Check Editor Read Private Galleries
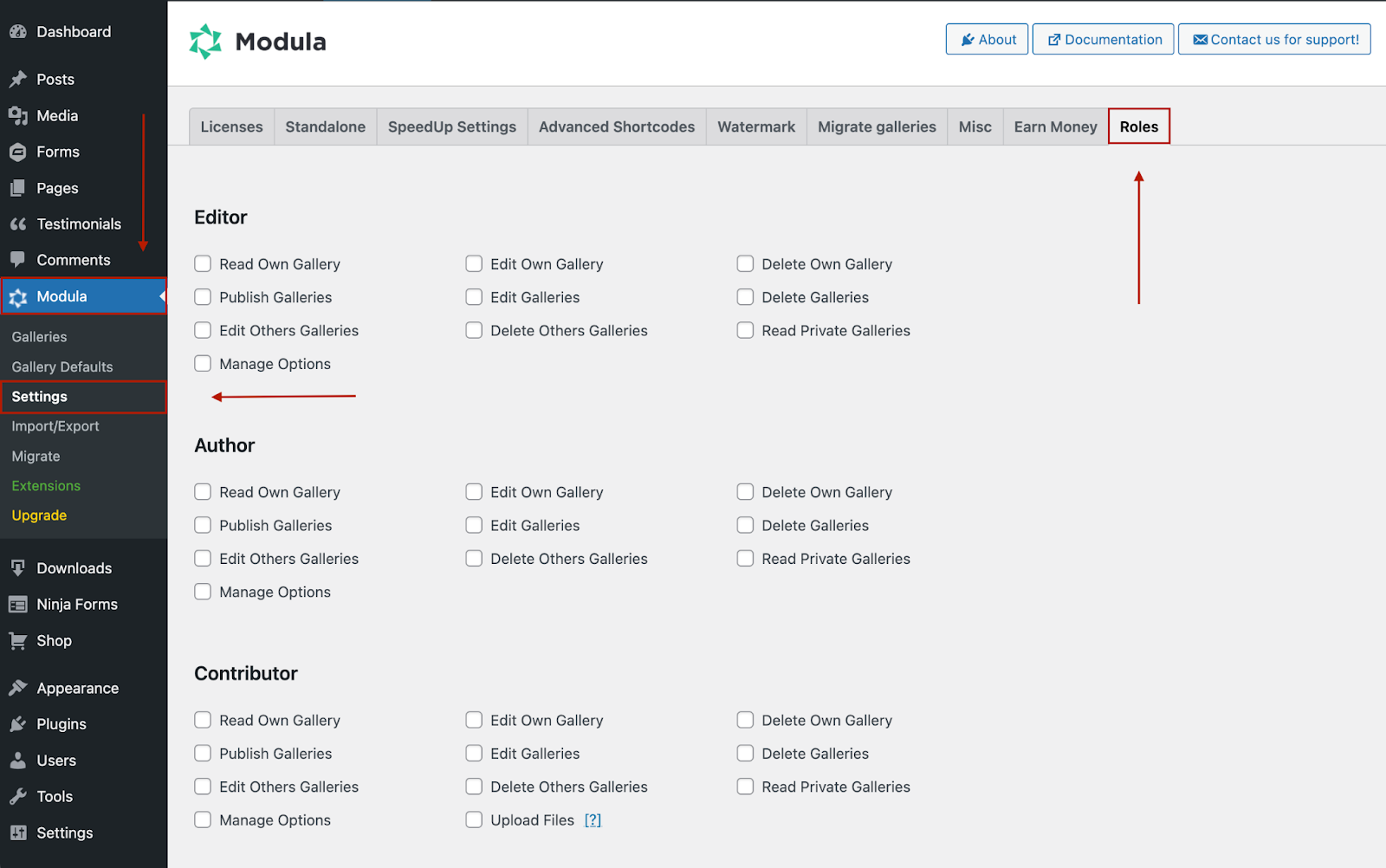This screenshot has height=868, width=1386. [x=745, y=330]
